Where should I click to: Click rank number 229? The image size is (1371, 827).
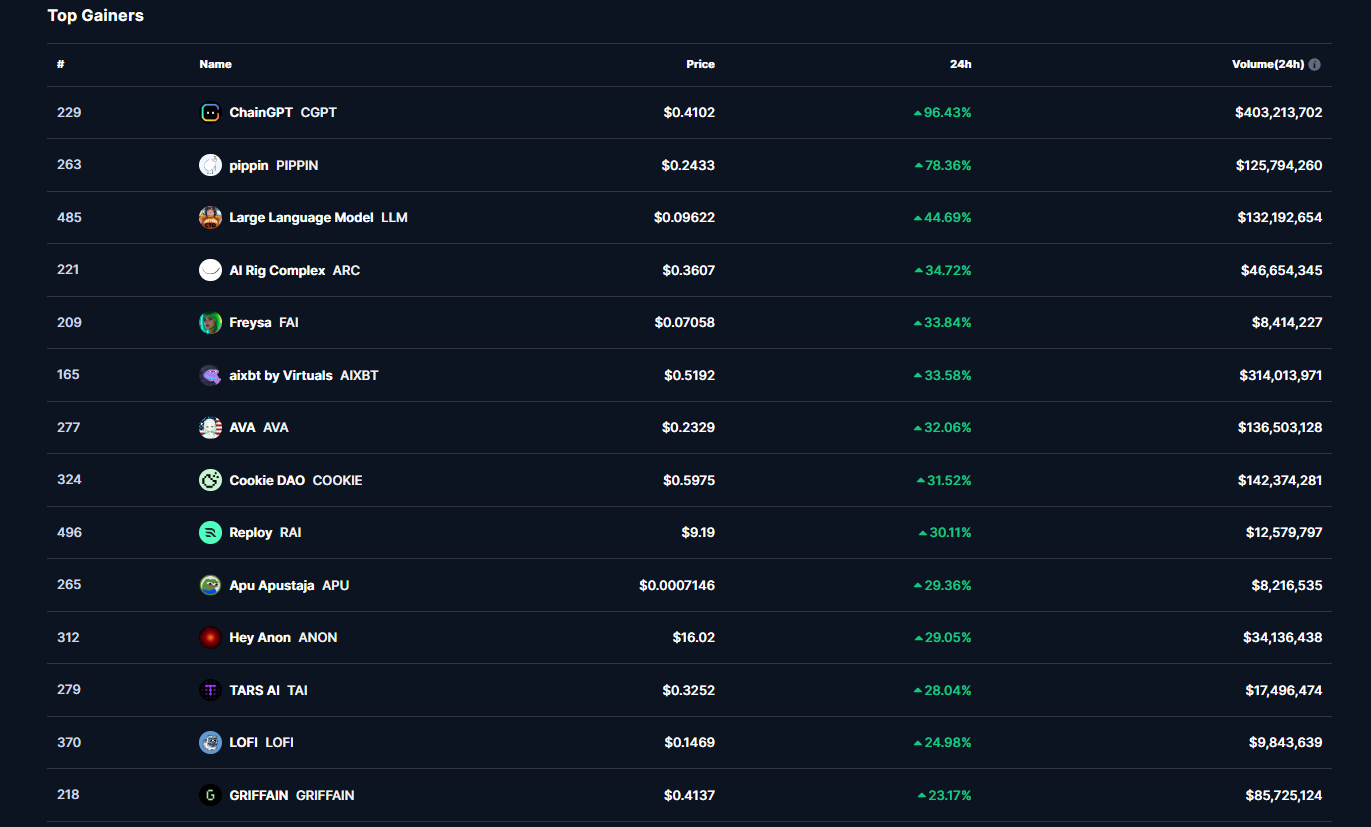(x=69, y=112)
